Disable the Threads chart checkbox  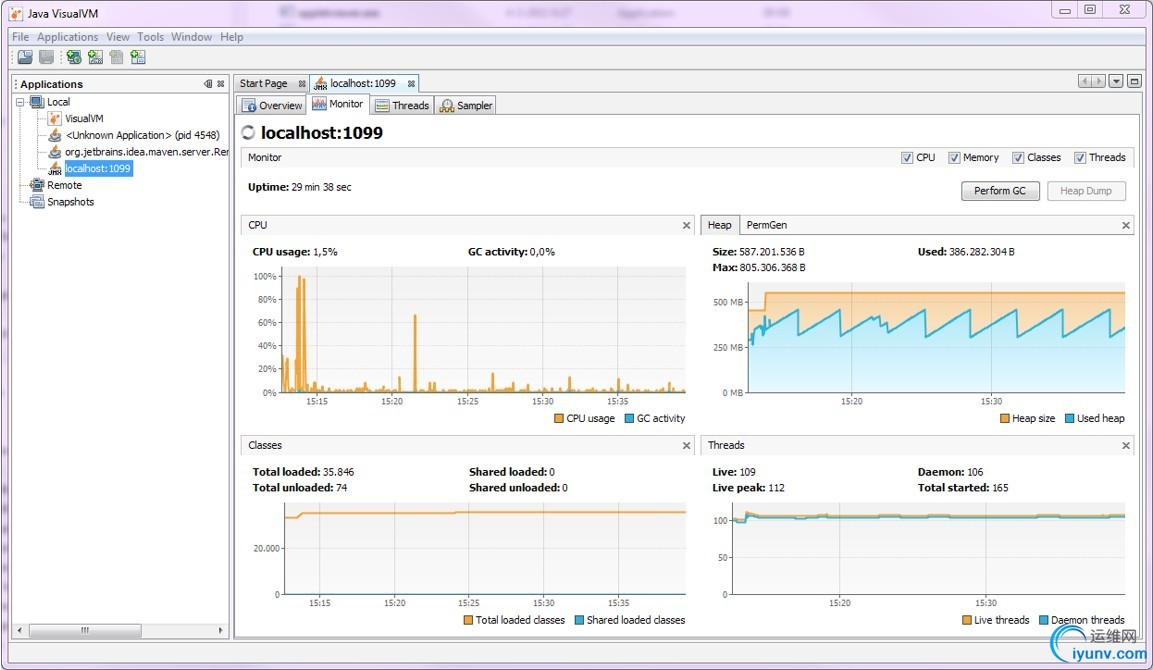coord(1080,157)
